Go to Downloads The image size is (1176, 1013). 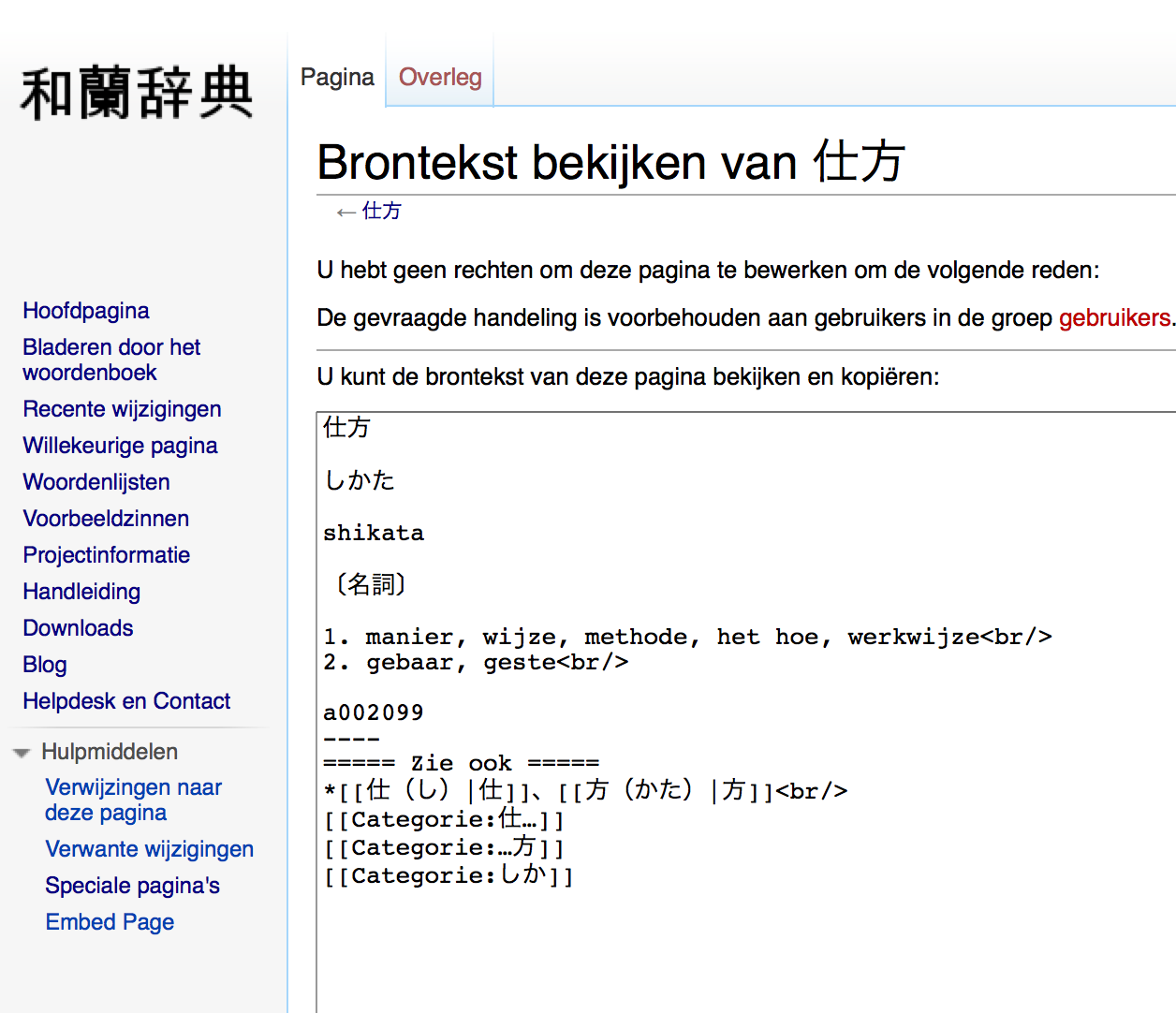point(78,628)
